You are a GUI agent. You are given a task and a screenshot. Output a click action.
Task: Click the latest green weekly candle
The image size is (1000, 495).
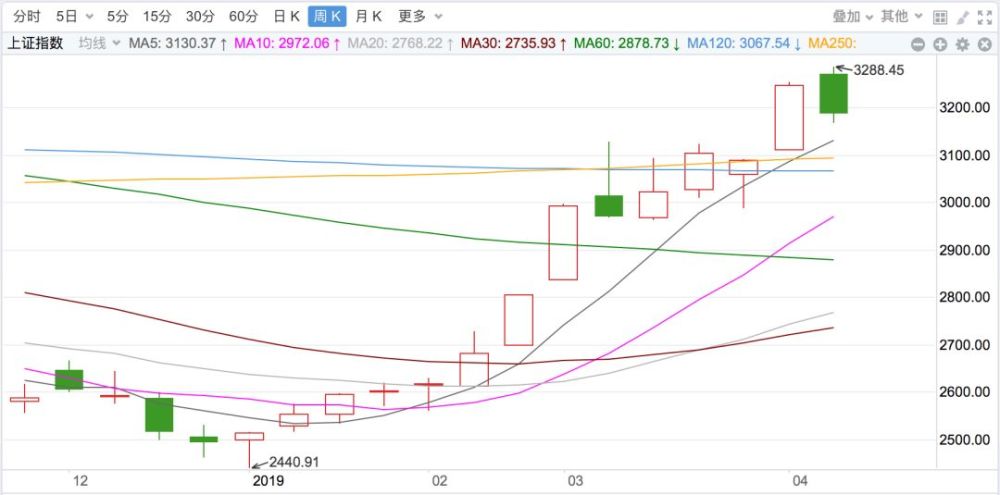(x=834, y=94)
